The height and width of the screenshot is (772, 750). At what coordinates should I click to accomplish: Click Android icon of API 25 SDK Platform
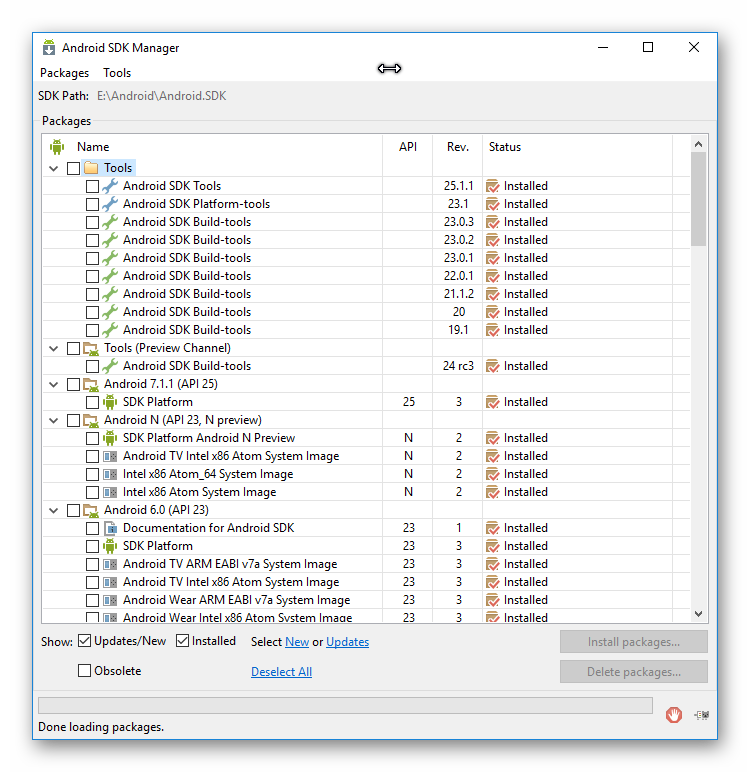tap(110, 402)
